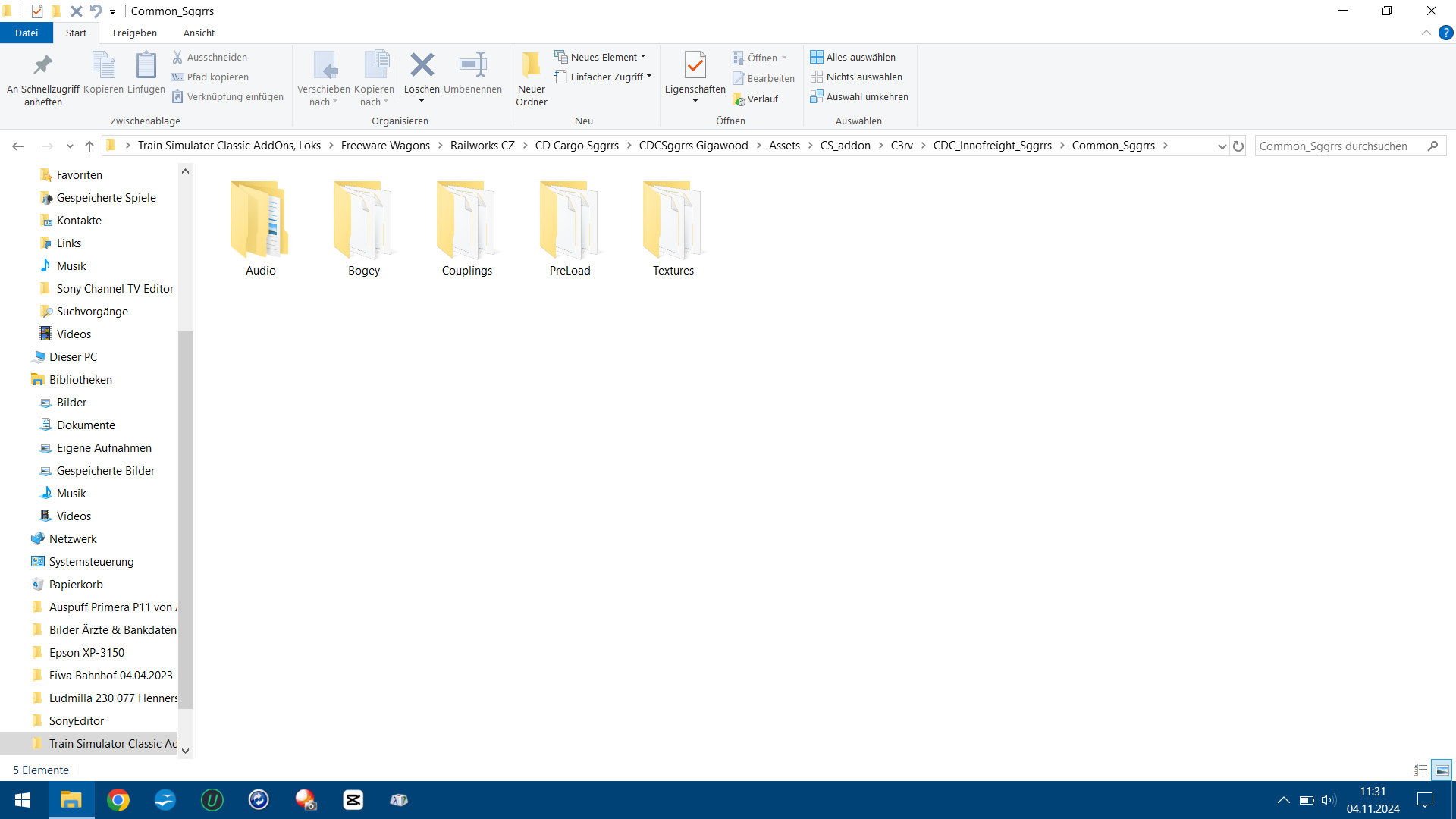This screenshot has height=819, width=1456.
Task: Click the navigation pane scrollbar thumb
Action: click(186, 519)
